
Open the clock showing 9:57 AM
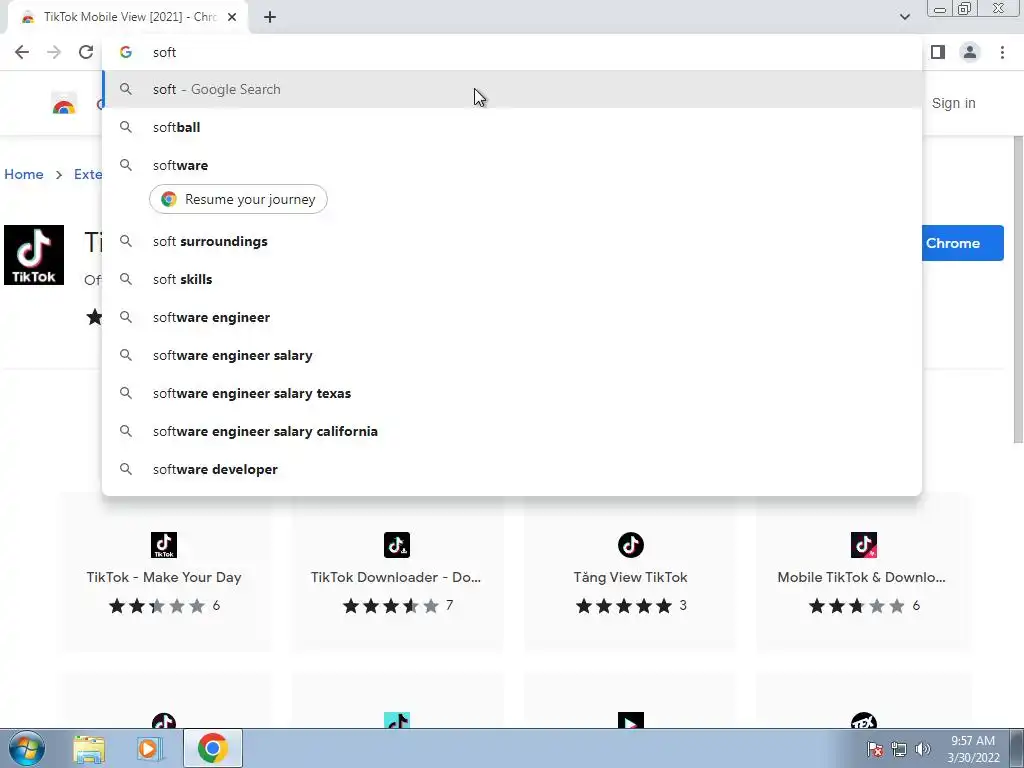tap(973, 749)
